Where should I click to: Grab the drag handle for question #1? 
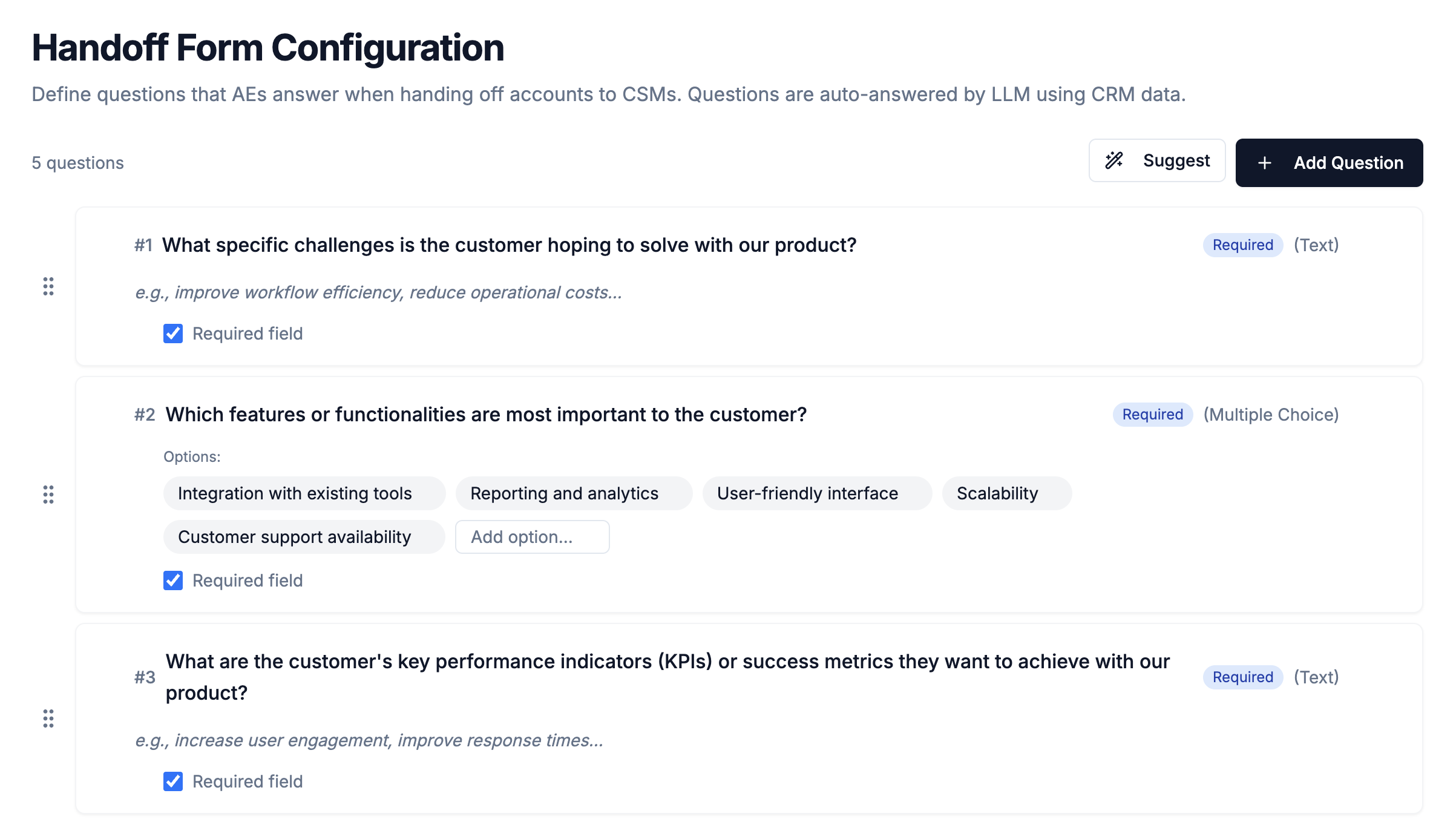tap(48, 288)
